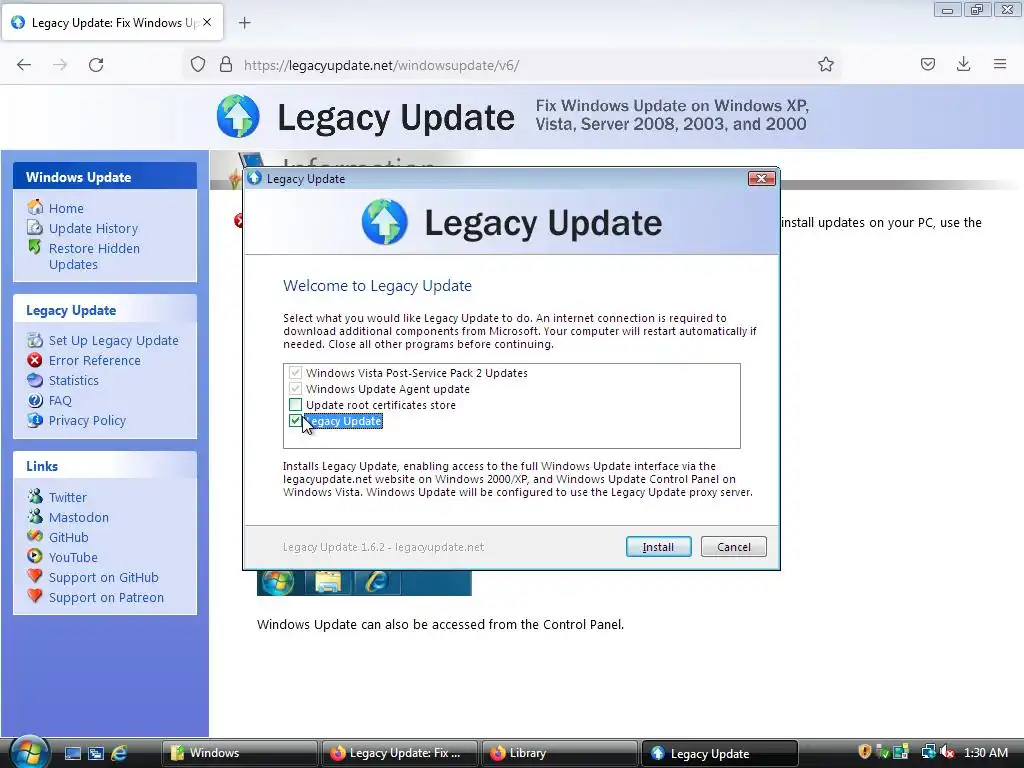Close the Legacy Update dialog
Image resolution: width=1024 pixels, height=768 pixels.
pyautogui.click(x=761, y=178)
